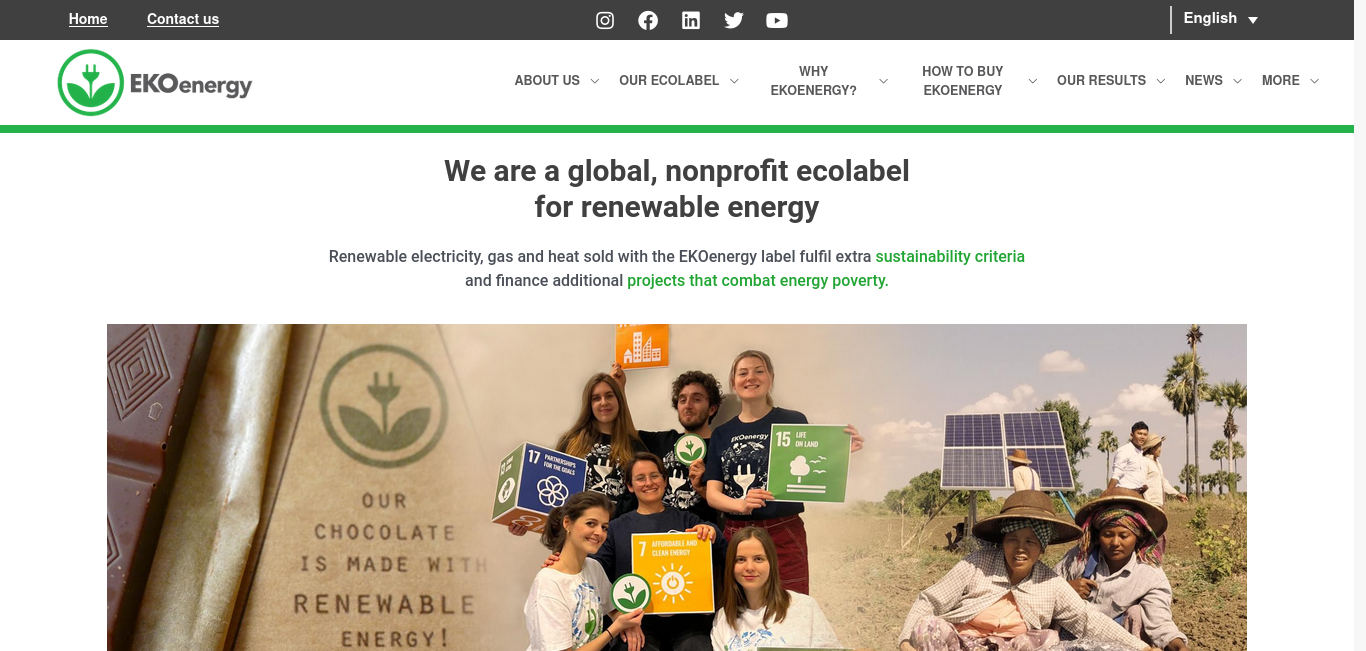The image size is (1366, 651).
Task: Open the YouTube social icon
Action: pos(777,20)
